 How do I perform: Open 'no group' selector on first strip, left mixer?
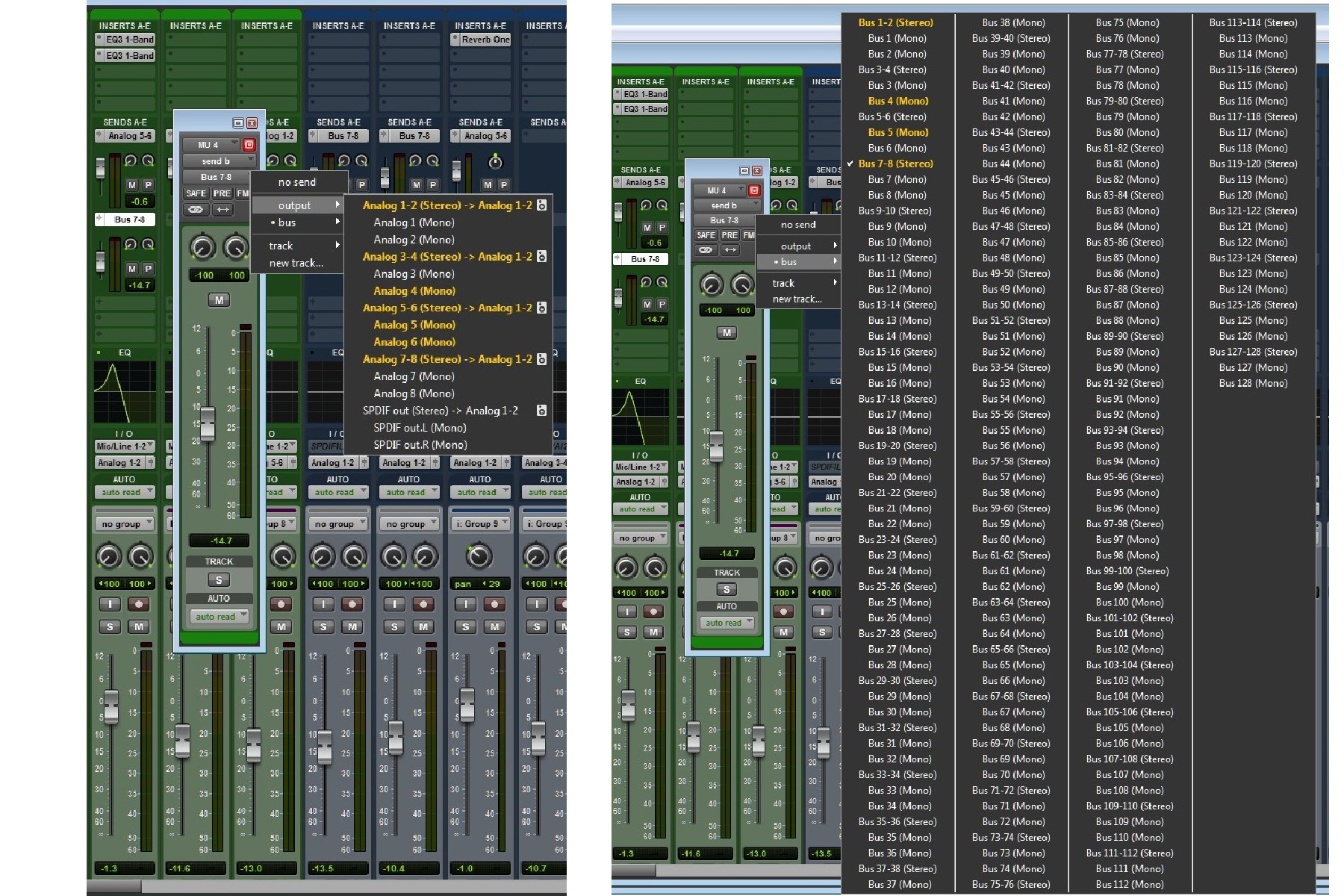pyautogui.click(x=124, y=524)
